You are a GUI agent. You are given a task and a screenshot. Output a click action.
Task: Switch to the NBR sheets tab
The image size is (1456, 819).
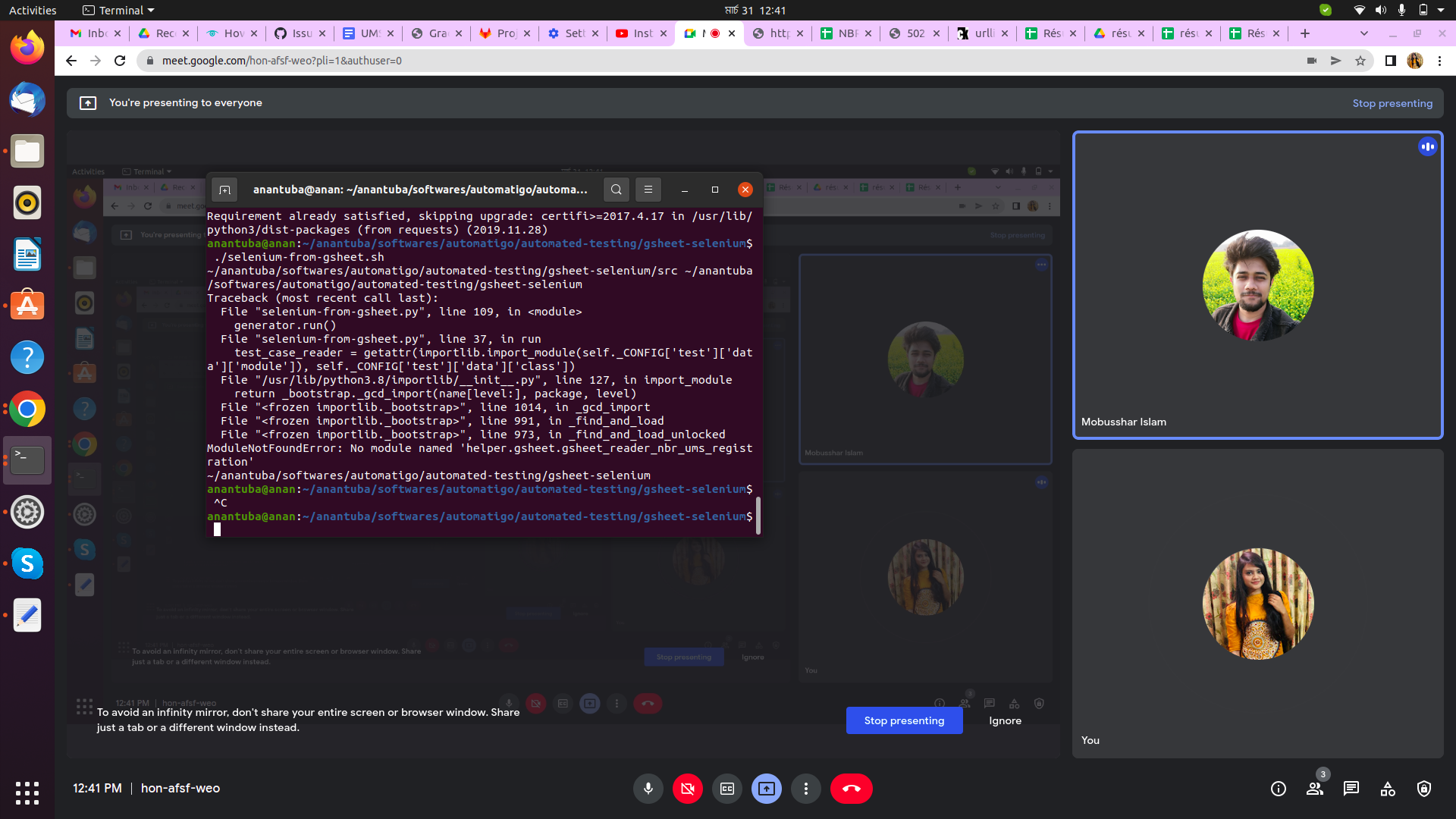(846, 33)
